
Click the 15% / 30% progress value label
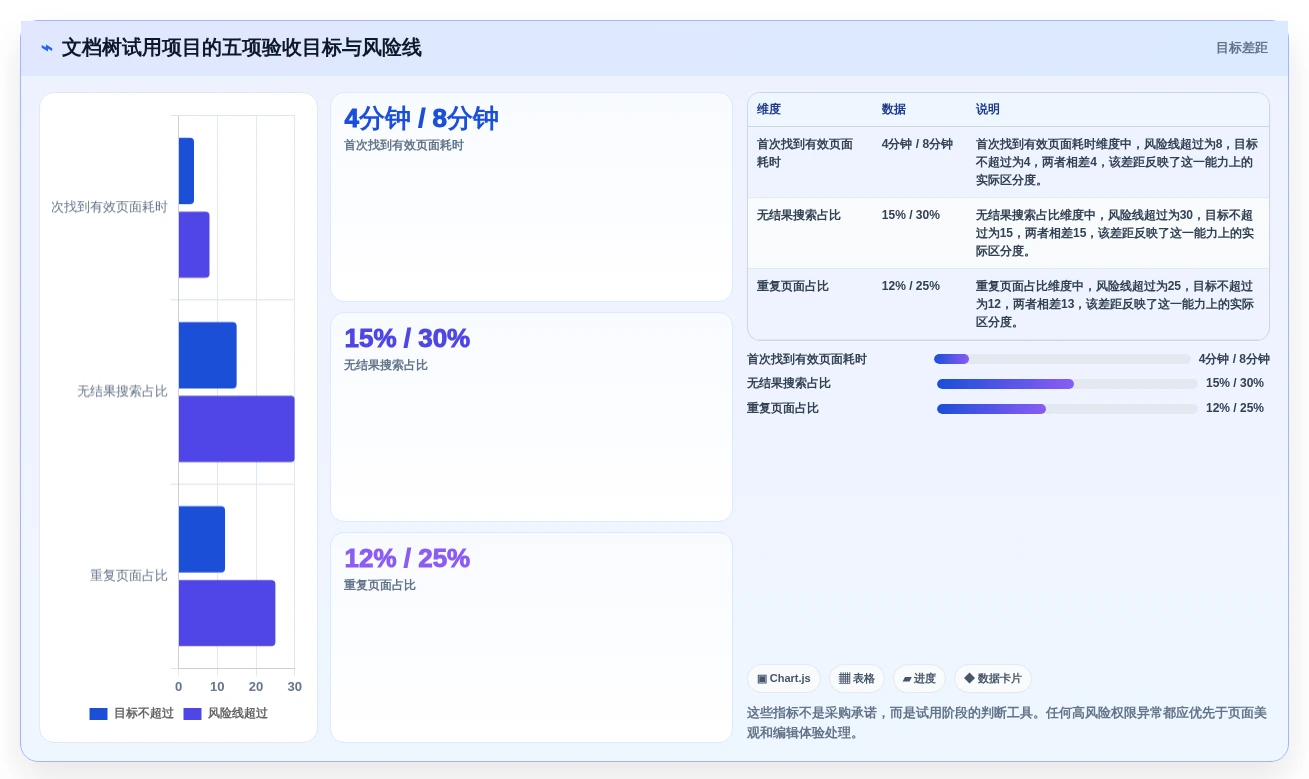1235,384
